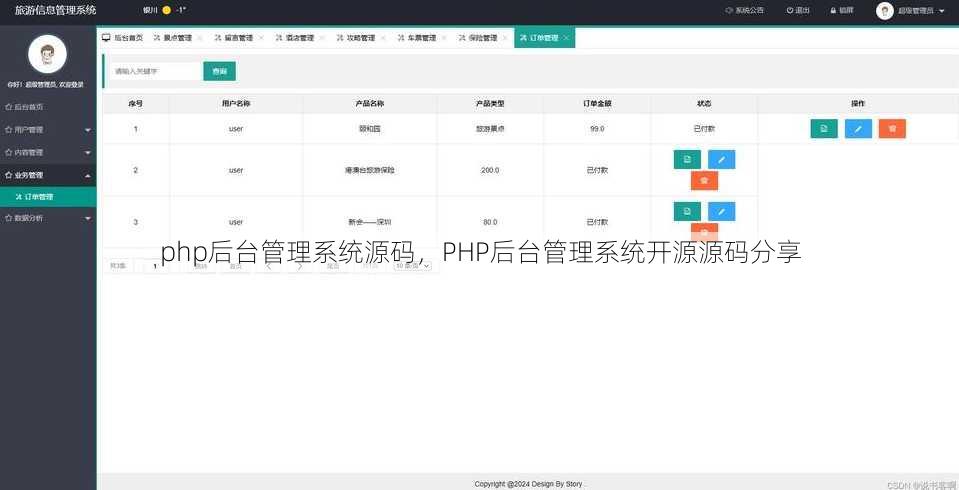959x490 pixels.
Task: Click the 200.0 value cell
Action: (490, 170)
